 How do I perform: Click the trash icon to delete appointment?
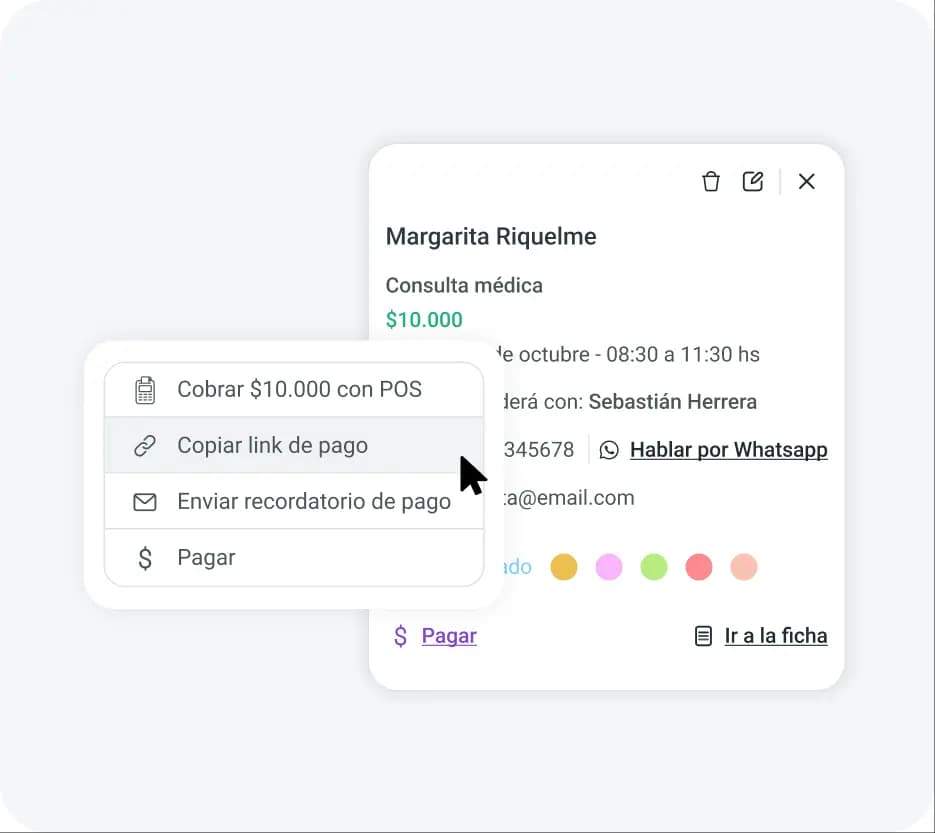(711, 181)
